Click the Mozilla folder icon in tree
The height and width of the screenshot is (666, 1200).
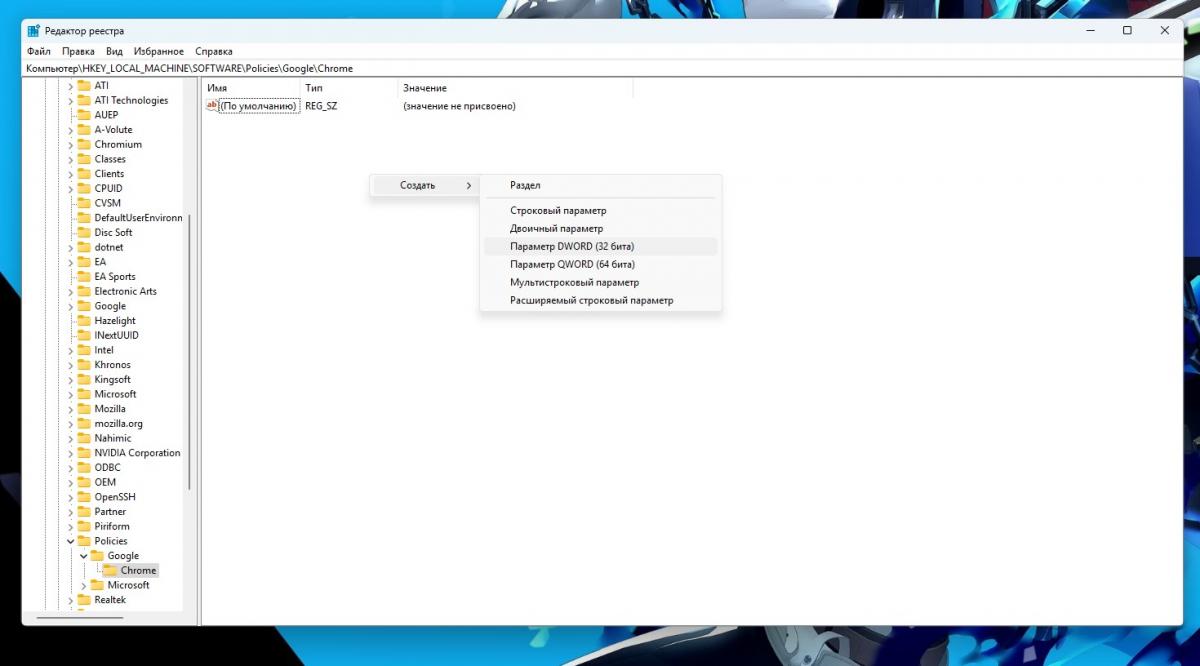pyautogui.click(x=84, y=409)
